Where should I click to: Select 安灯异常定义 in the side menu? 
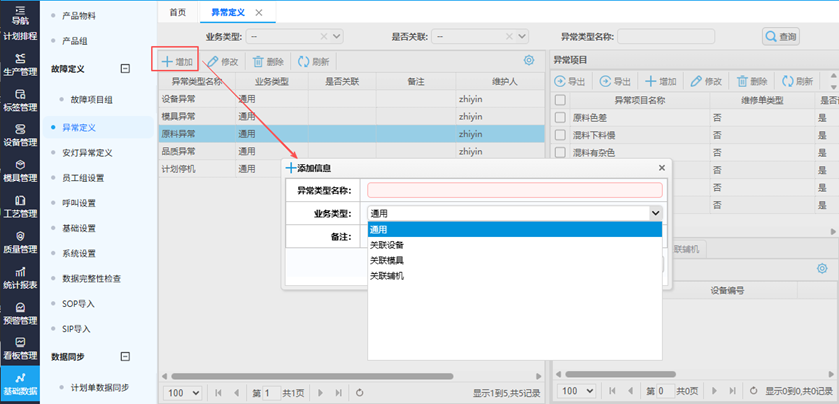pos(86,153)
